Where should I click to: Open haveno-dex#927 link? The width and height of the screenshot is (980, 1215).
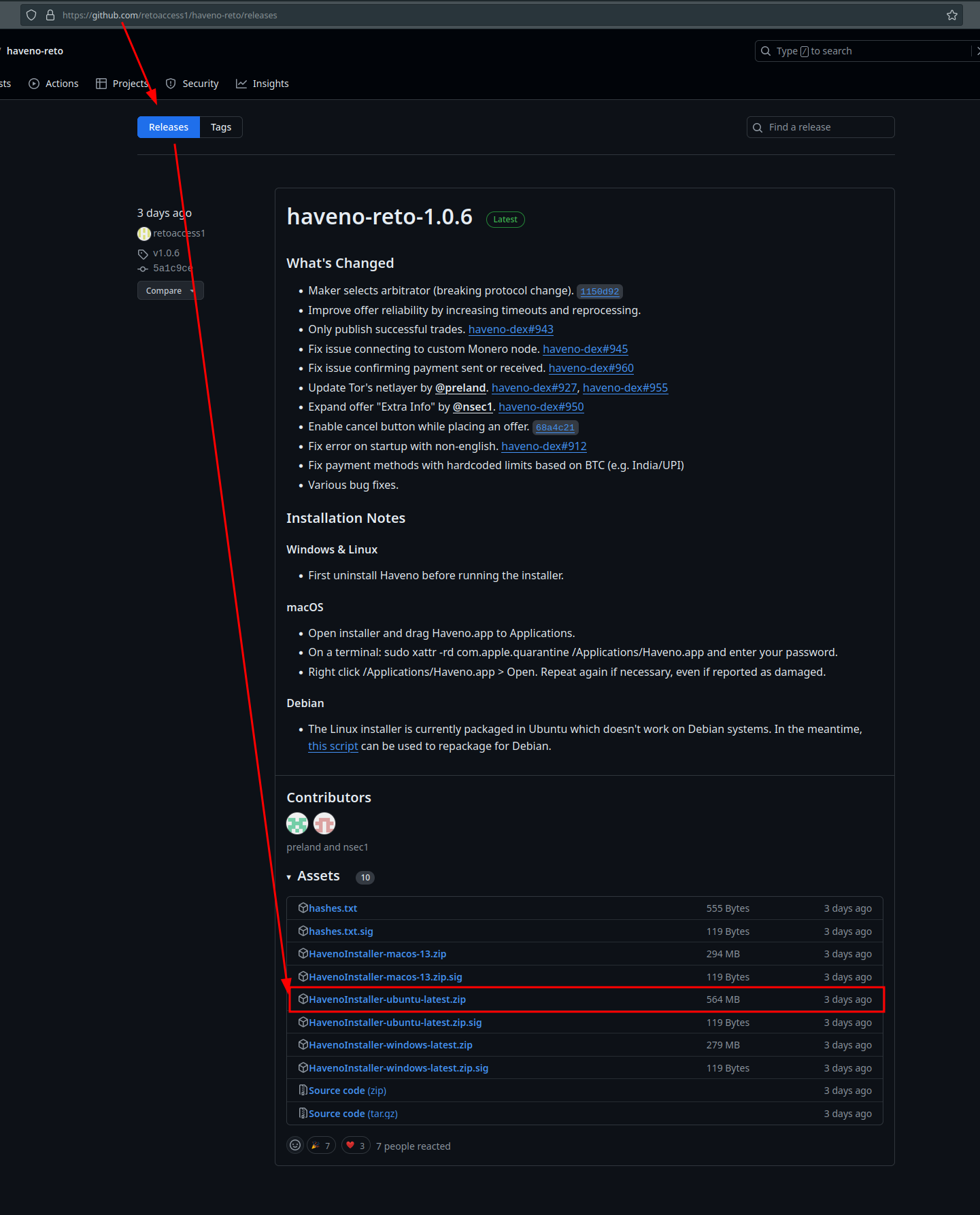coord(534,388)
